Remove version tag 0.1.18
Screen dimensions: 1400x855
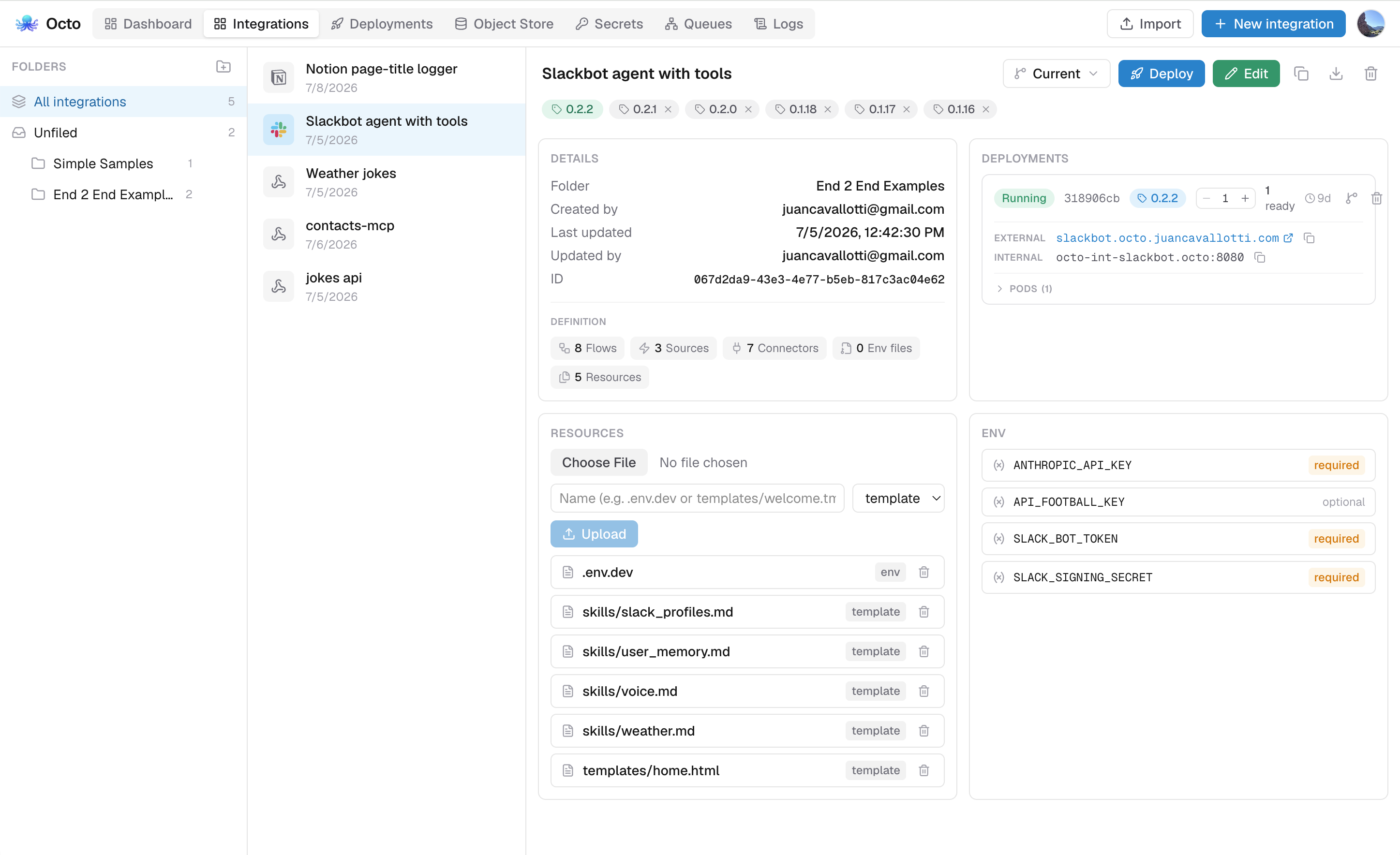pyautogui.click(x=828, y=109)
